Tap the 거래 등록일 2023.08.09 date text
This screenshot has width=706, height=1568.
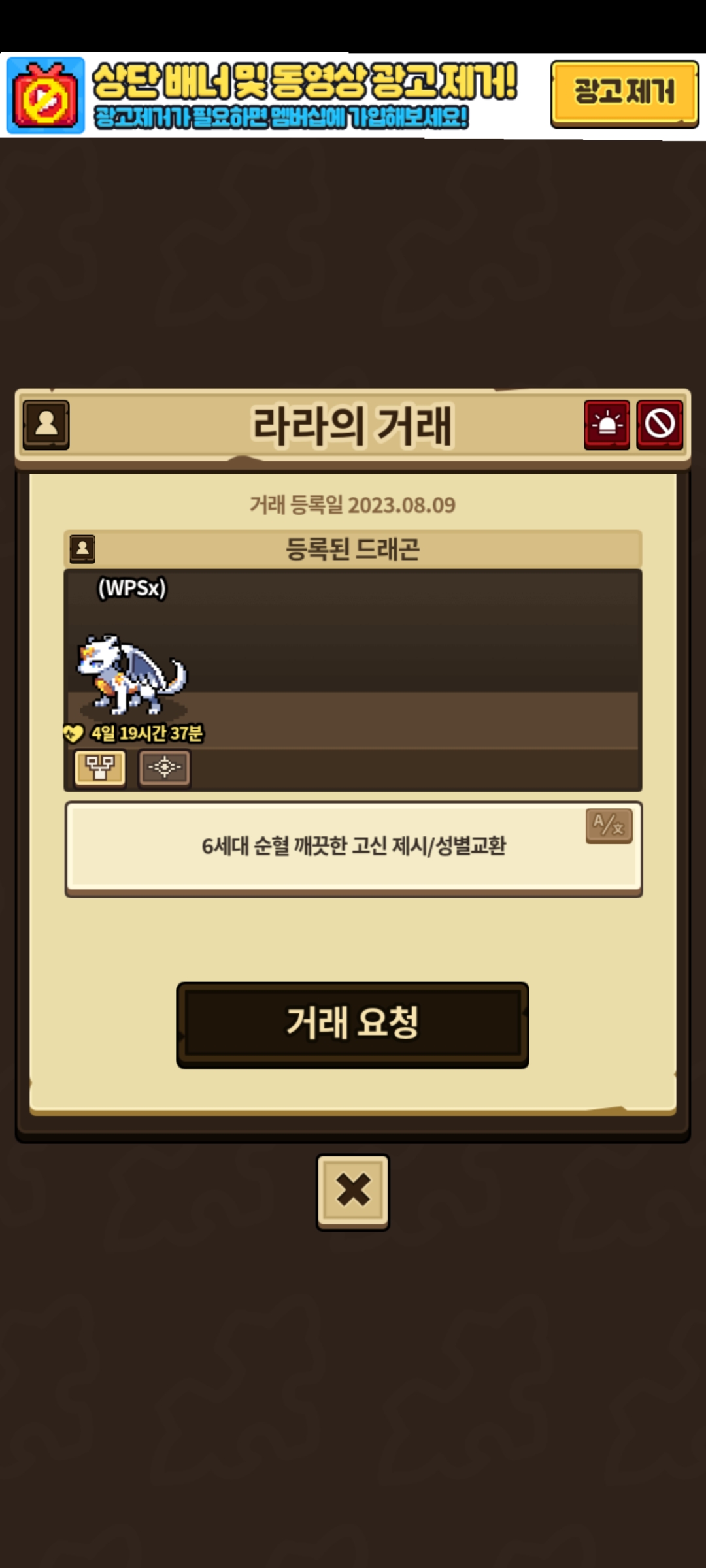click(352, 505)
